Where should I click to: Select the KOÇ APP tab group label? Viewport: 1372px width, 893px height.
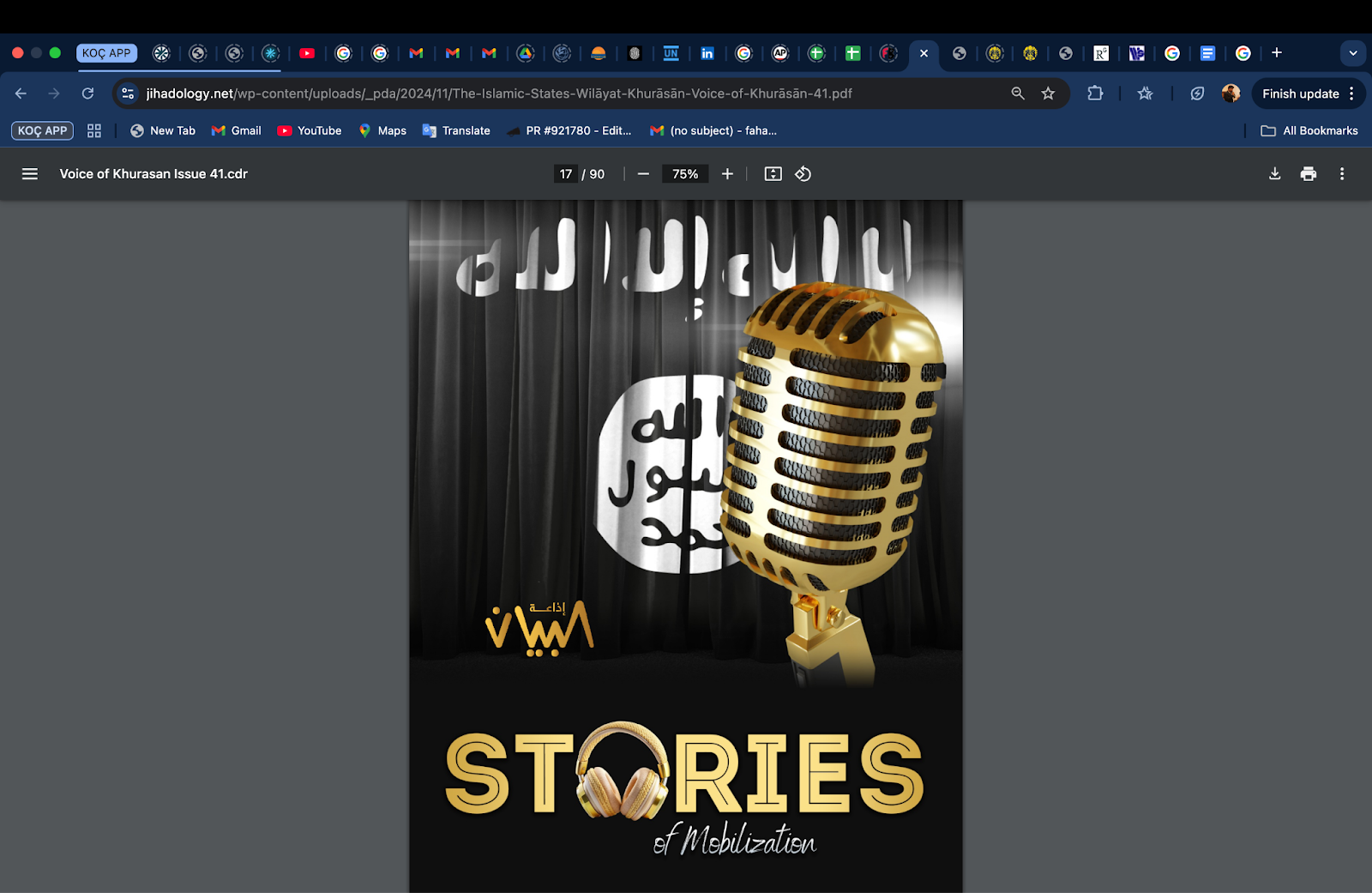click(106, 53)
